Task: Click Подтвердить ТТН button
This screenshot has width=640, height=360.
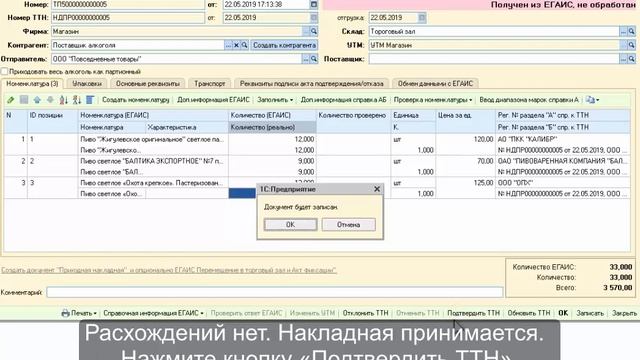Action: pos(473,313)
